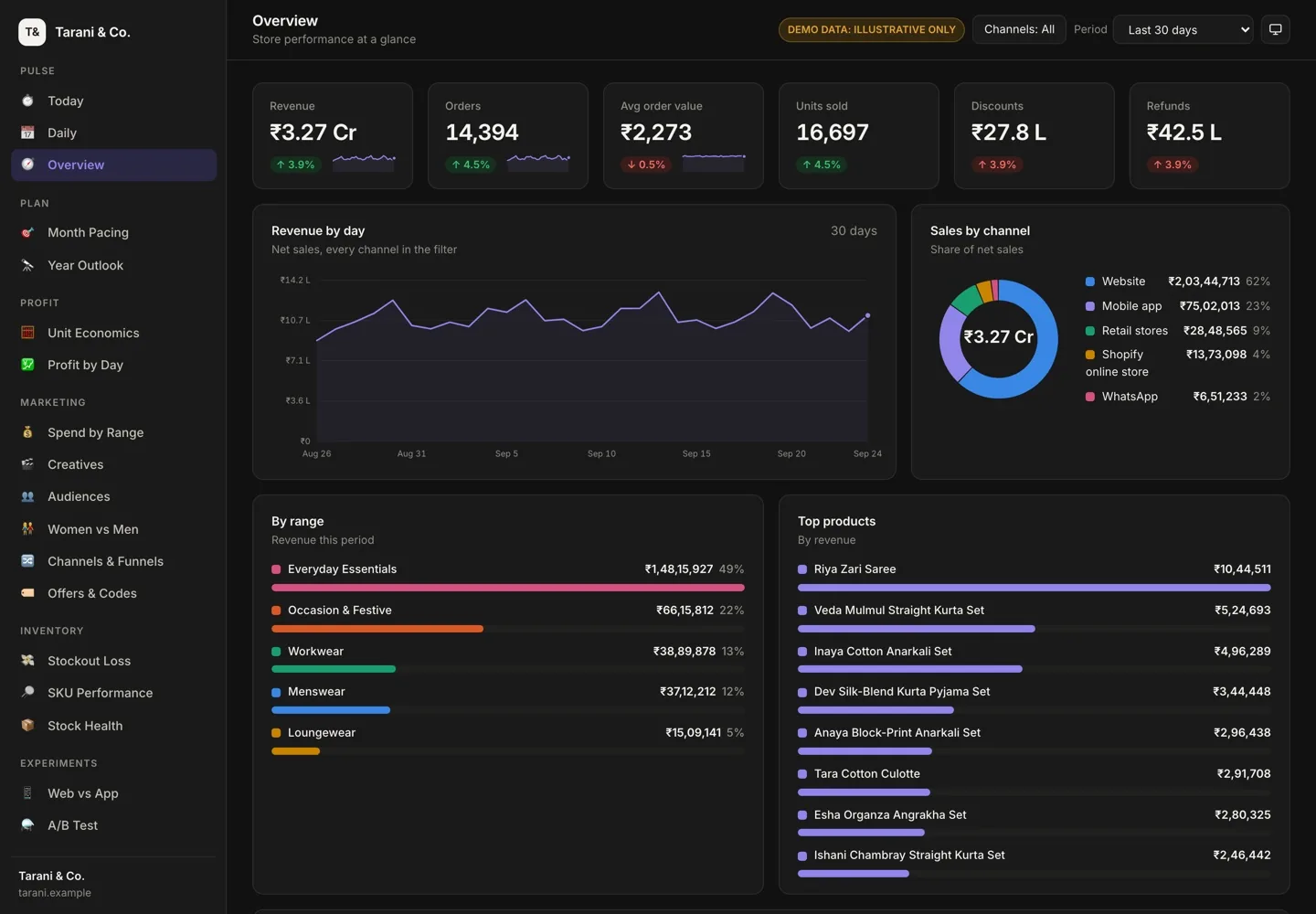
Task: Click the Occasion & Festive range row
Action: (x=508, y=619)
